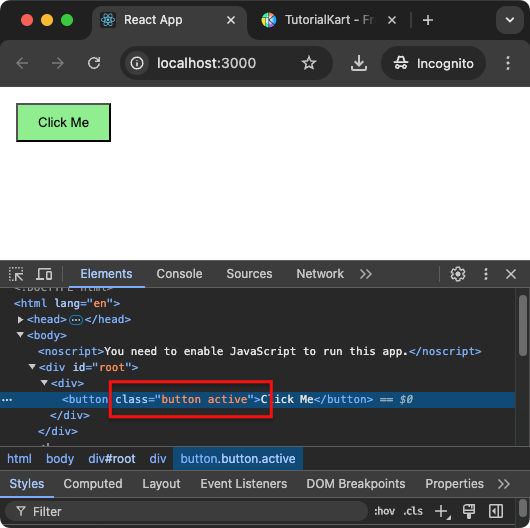Click the div breadcrumb item
Screen dimensions: 530x528
(x=158, y=459)
